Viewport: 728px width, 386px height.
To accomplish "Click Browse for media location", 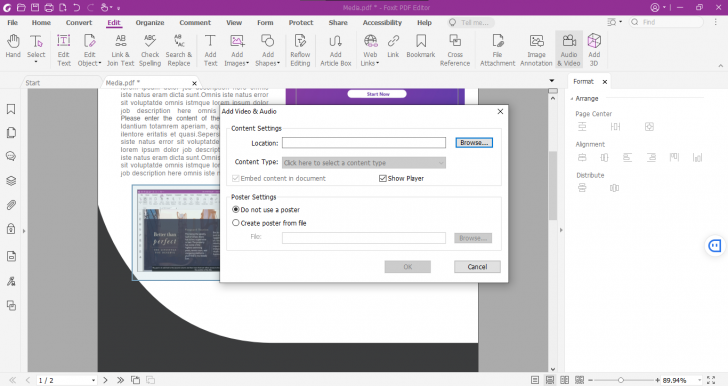I will pos(474,143).
